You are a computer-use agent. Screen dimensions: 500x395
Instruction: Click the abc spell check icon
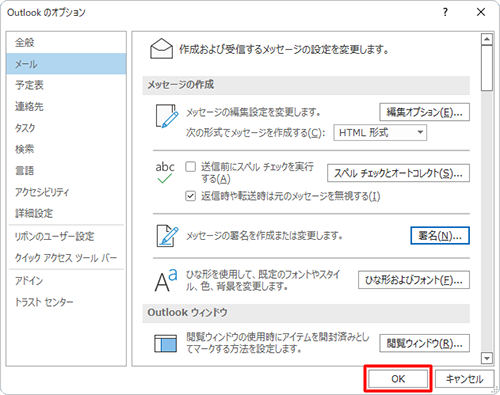[x=165, y=172]
